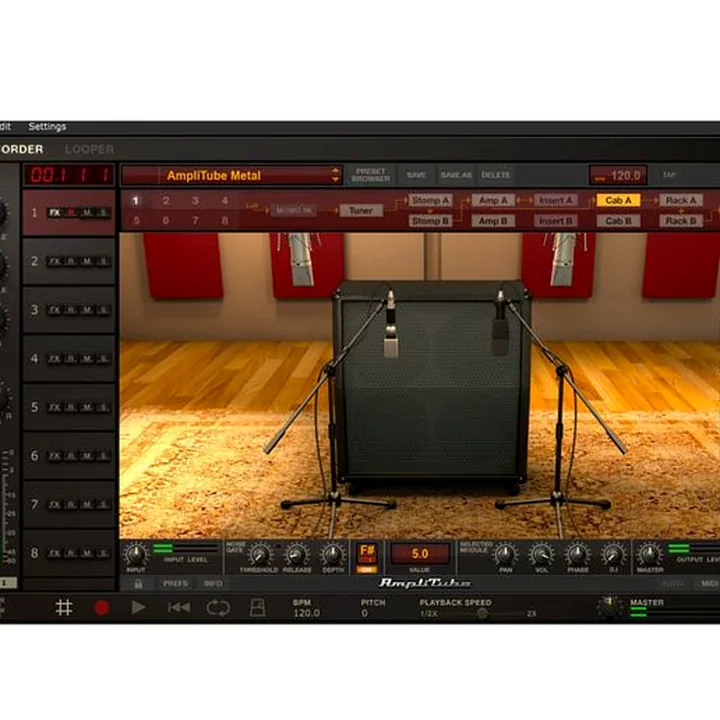This screenshot has height=720, width=720.
Task: Select signal chain preset slot 1
Action: pyautogui.click(x=135, y=201)
